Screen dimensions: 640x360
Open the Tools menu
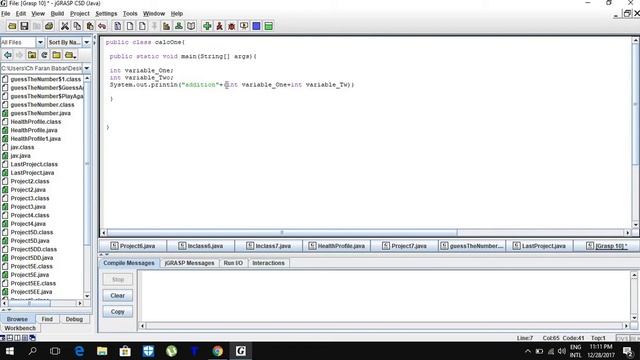pos(130,13)
